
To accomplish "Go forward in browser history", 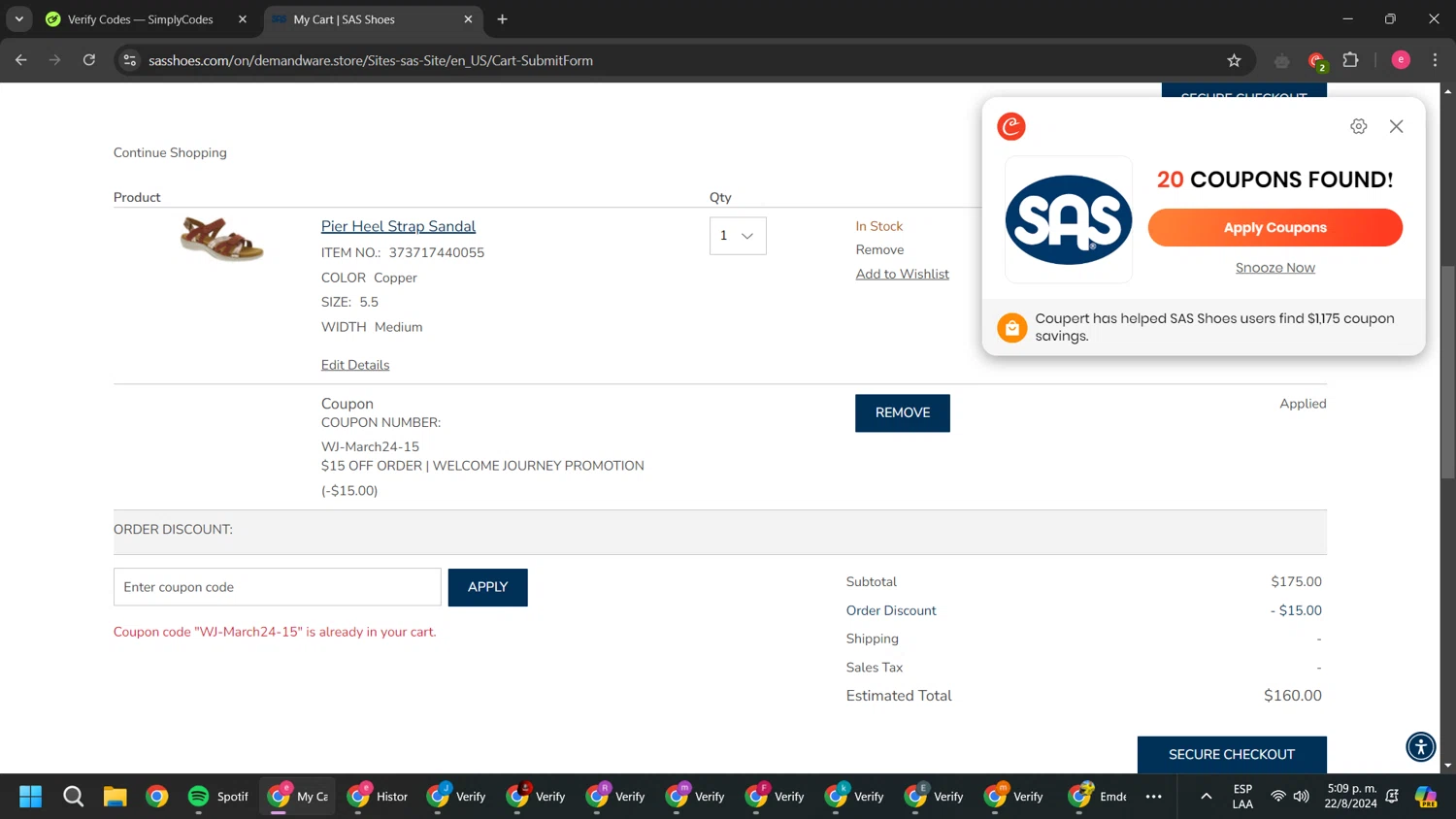I will tap(55, 60).
